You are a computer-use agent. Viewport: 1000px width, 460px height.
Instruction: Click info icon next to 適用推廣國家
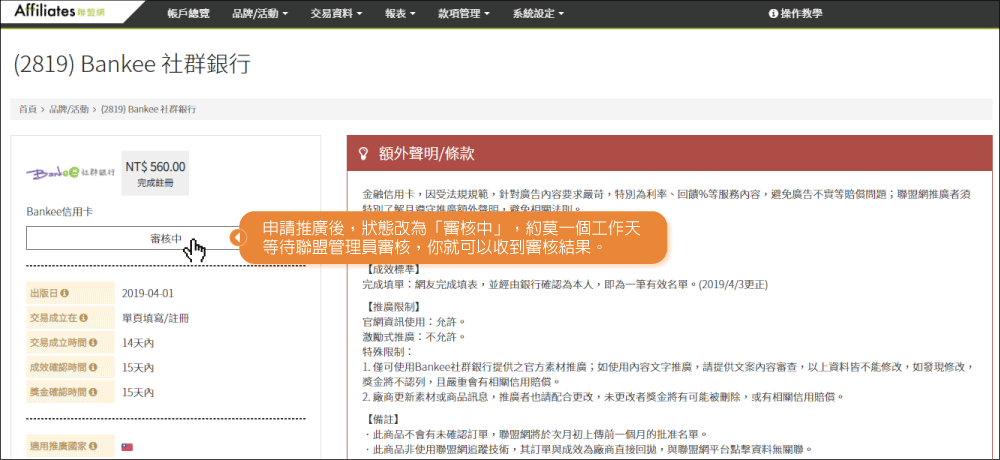tap(93, 446)
